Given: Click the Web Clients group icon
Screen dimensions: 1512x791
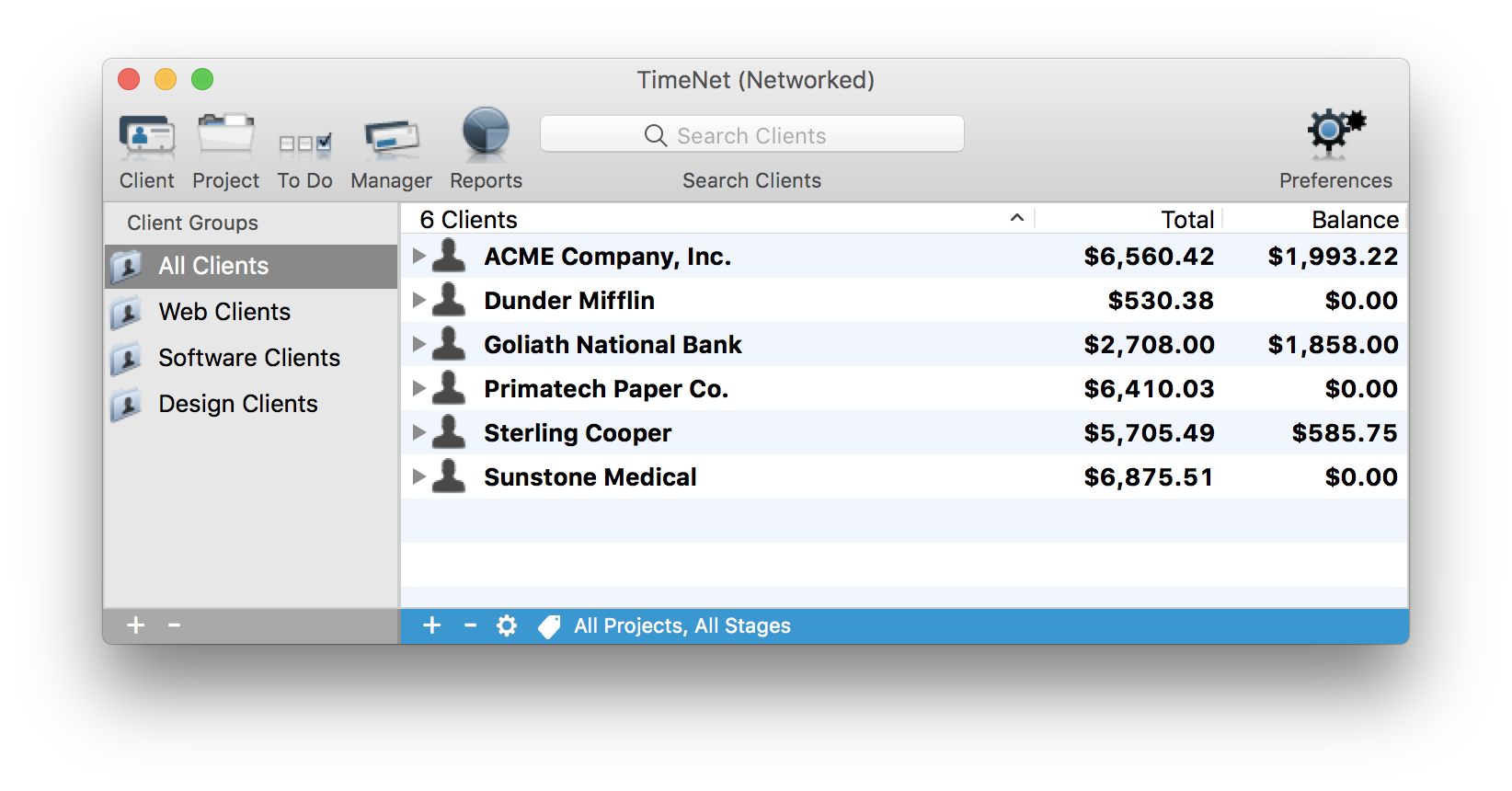Looking at the screenshot, I should [126, 313].
